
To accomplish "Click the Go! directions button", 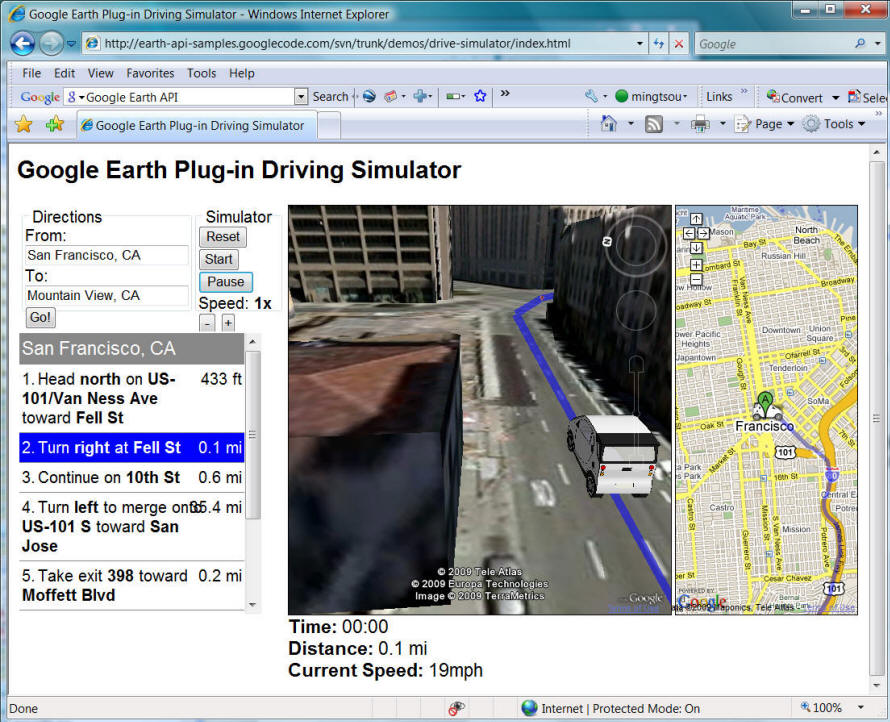I will (x=40, y=317).
